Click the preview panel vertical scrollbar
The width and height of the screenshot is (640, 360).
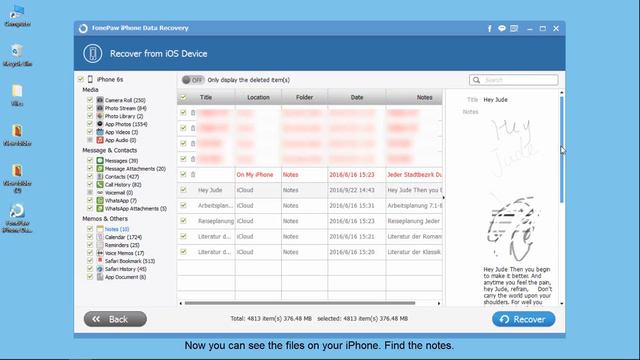pyautogui.click(x=562, y=149)
